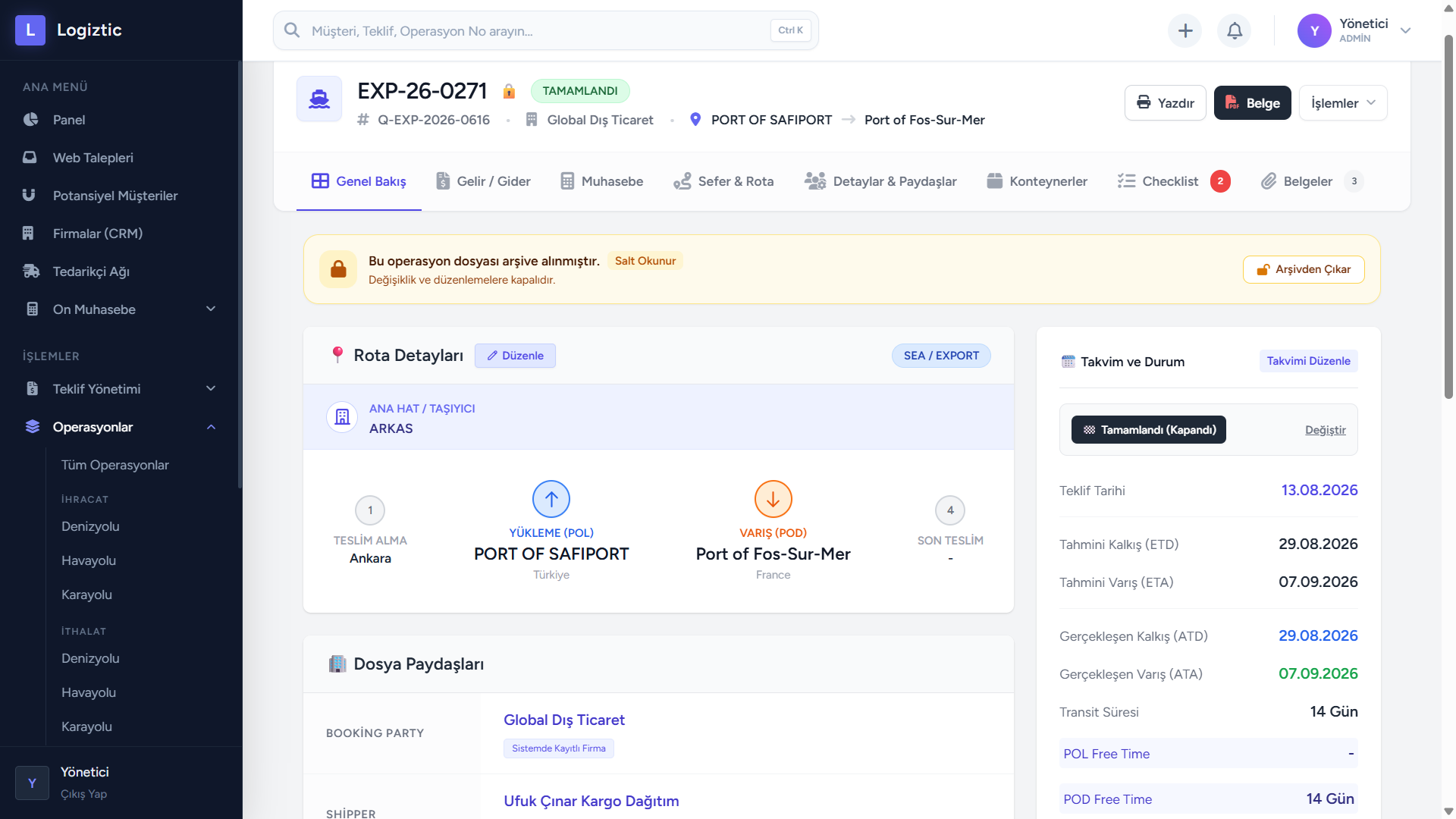Open Potansiyel Müşteriler magnet icon

pyautogui.click(x=30, y=196)
